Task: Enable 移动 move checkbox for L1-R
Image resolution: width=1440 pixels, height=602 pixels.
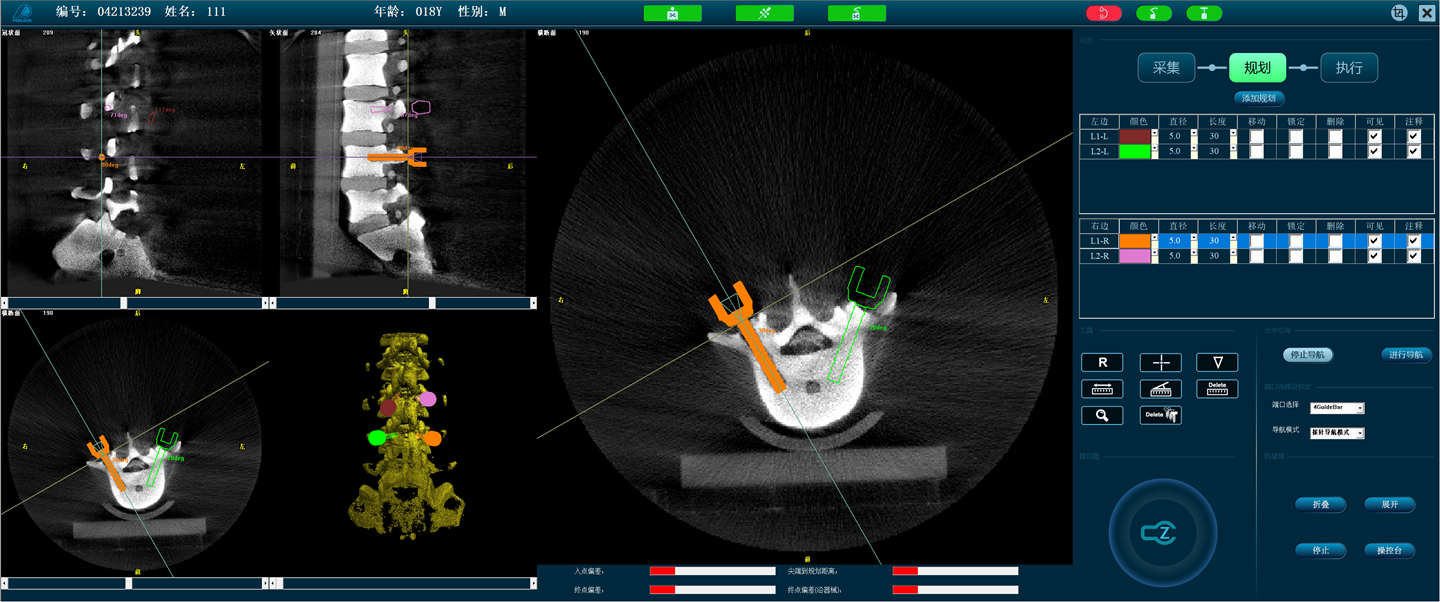Action: (x=1256, y=241)
